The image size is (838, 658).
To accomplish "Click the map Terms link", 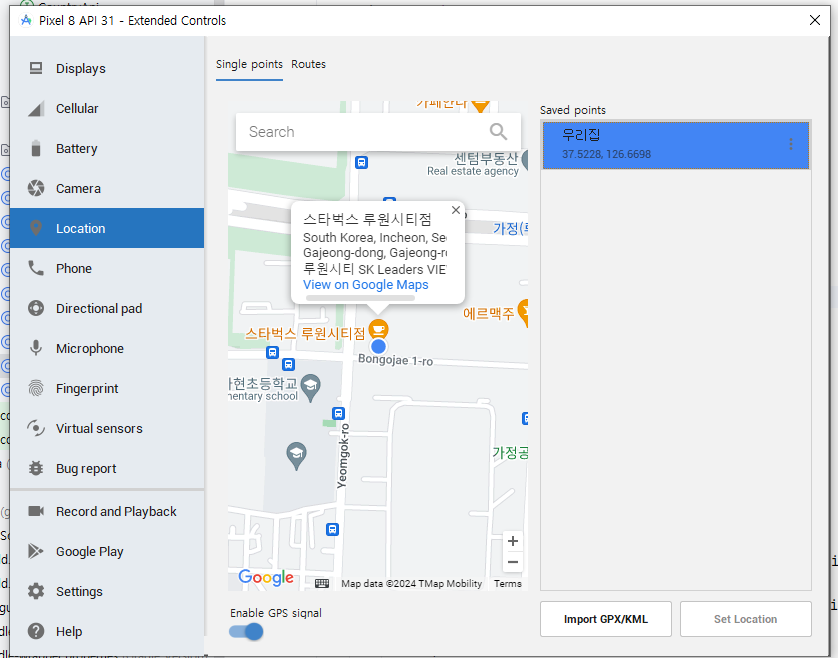I will click(x=508, y=584).
